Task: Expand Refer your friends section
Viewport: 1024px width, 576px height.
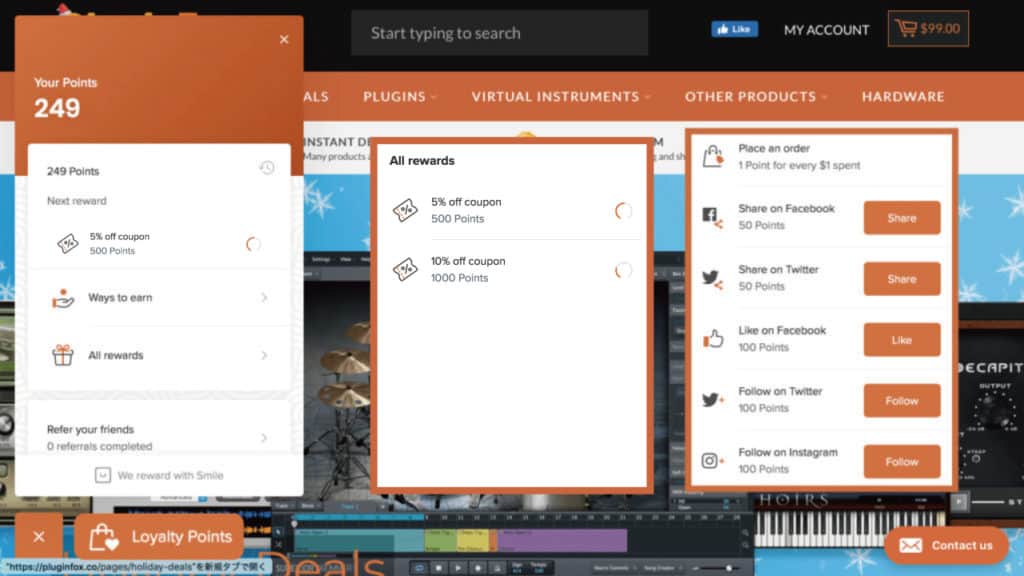Action: pyautogui.click(x=264, y=438)
